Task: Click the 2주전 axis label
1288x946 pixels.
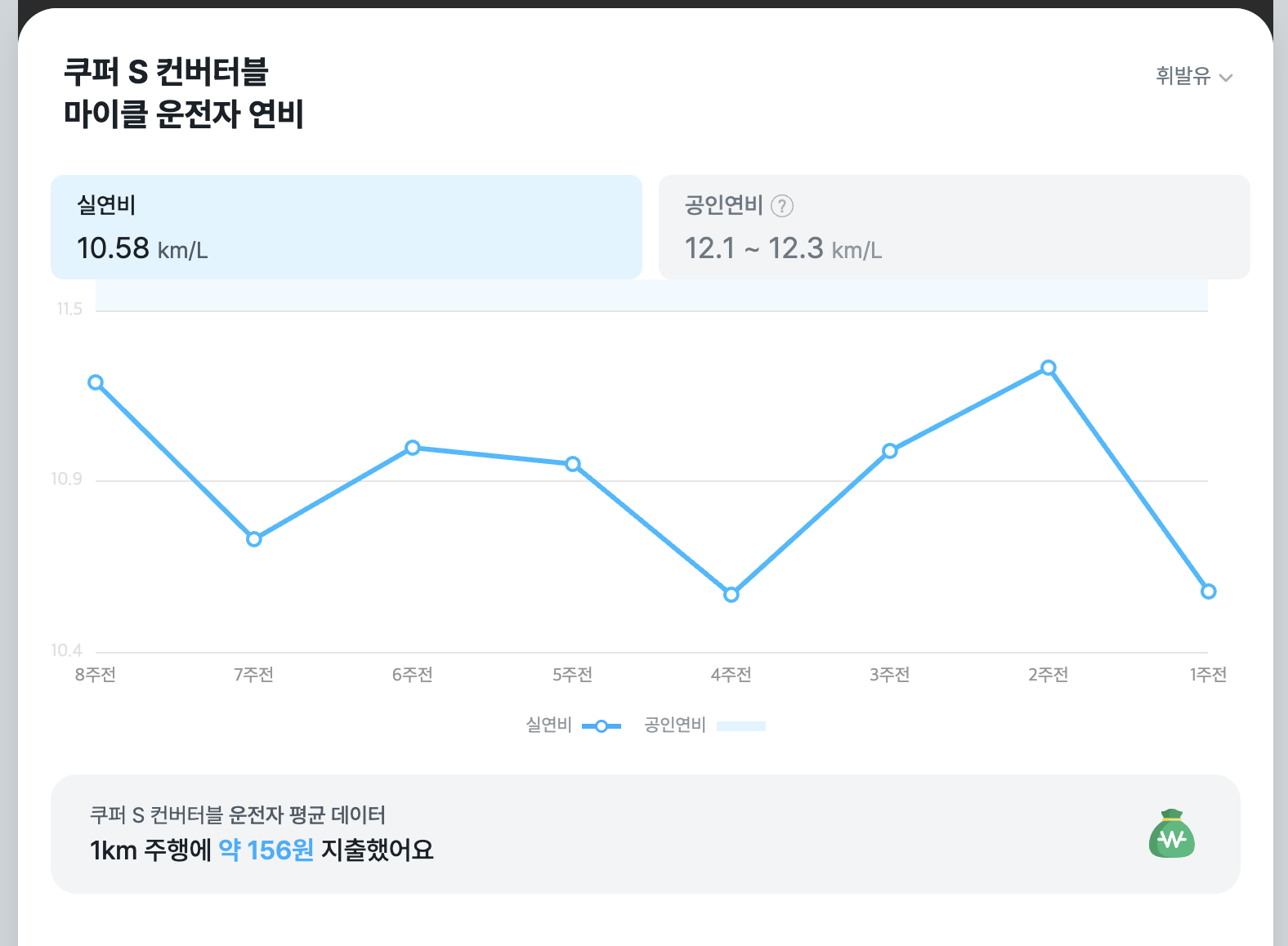Action: click(x=1049, y=675)
